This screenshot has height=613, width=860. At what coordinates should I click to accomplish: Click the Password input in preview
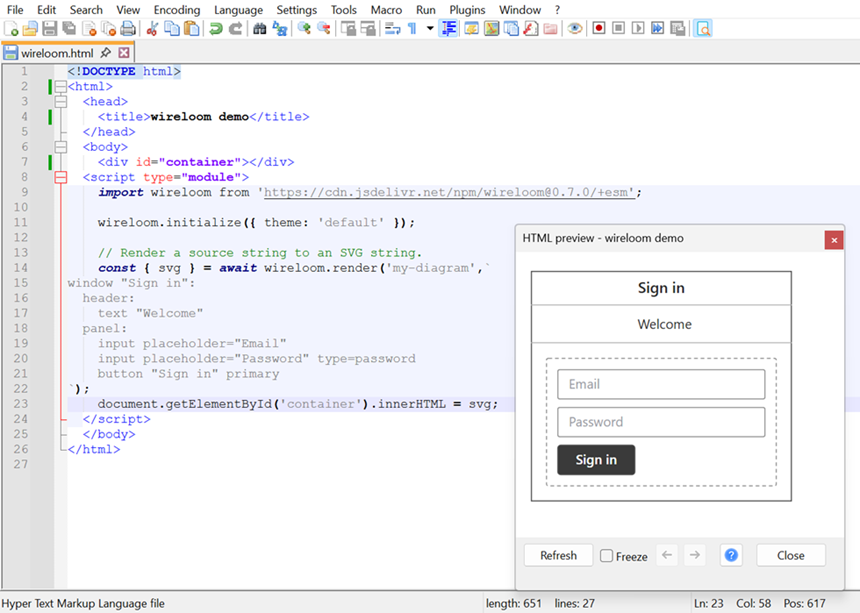[661, 422]
